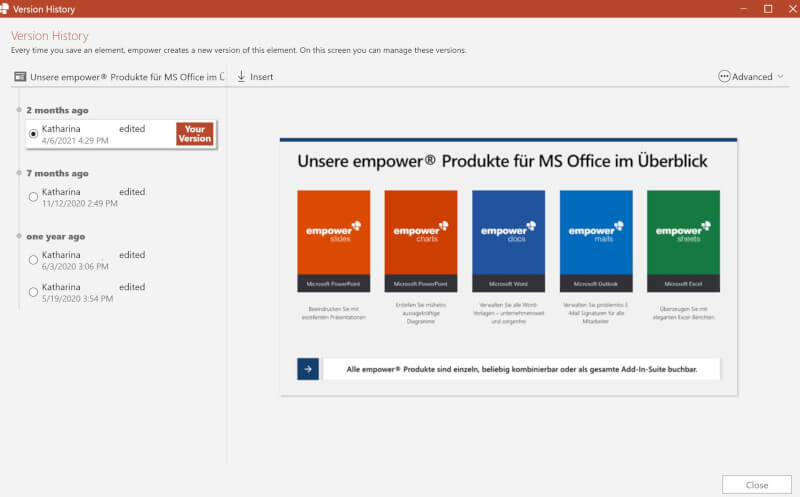Select the 5/19/2020 3:54 PM version radio button
Viewport: 800px width, 497px height.
(33, 292)
